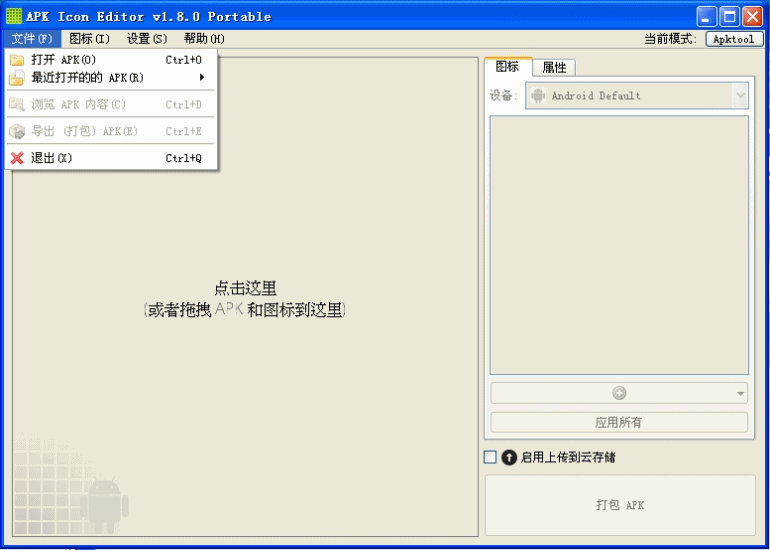770x550 pixels.
Task: Click the Ctrl+Q shortcut text
Action: click(184, 158)
